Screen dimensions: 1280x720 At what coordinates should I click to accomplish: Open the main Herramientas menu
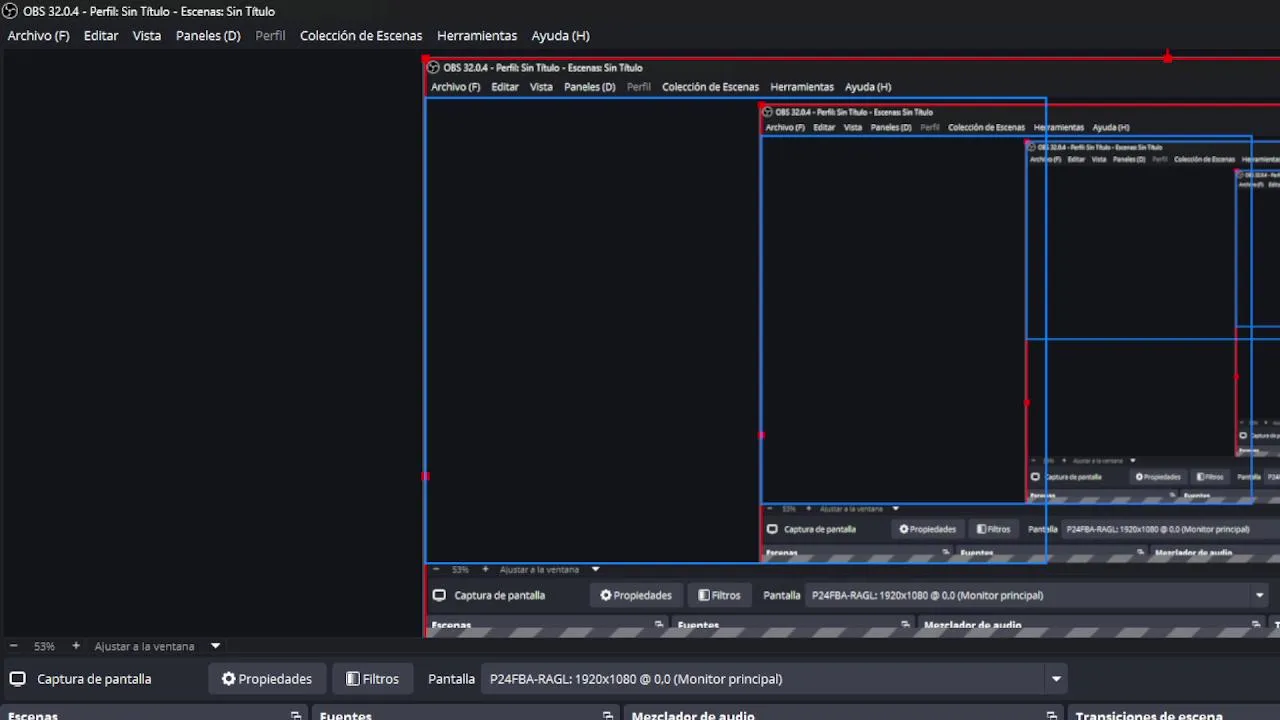click(477, 35)
